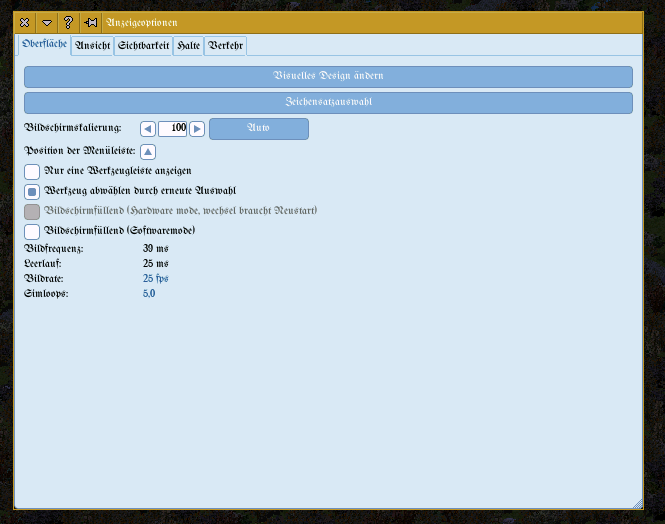Image resolution: width=665 pixels, height=524 pixels.
Task: Switch to the Ansicht tab
Action: tap(93, 46)
